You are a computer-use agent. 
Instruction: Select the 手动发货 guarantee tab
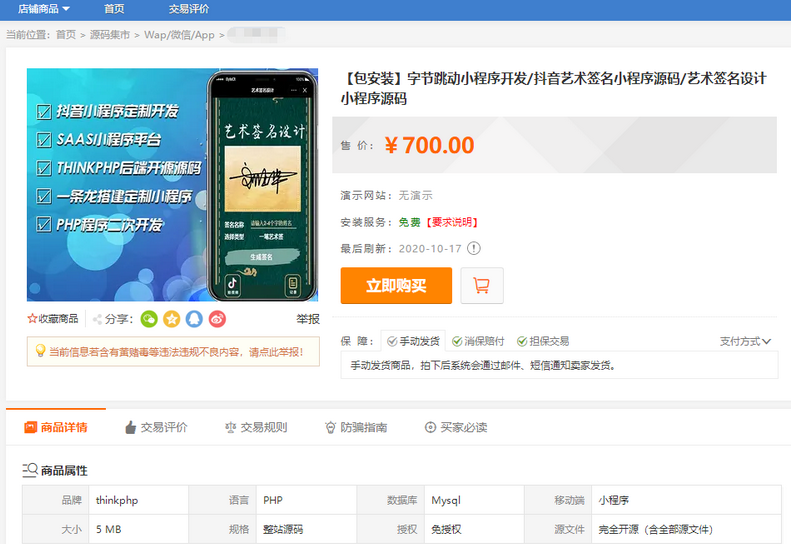pyautogui.click(x=413, y=341)
